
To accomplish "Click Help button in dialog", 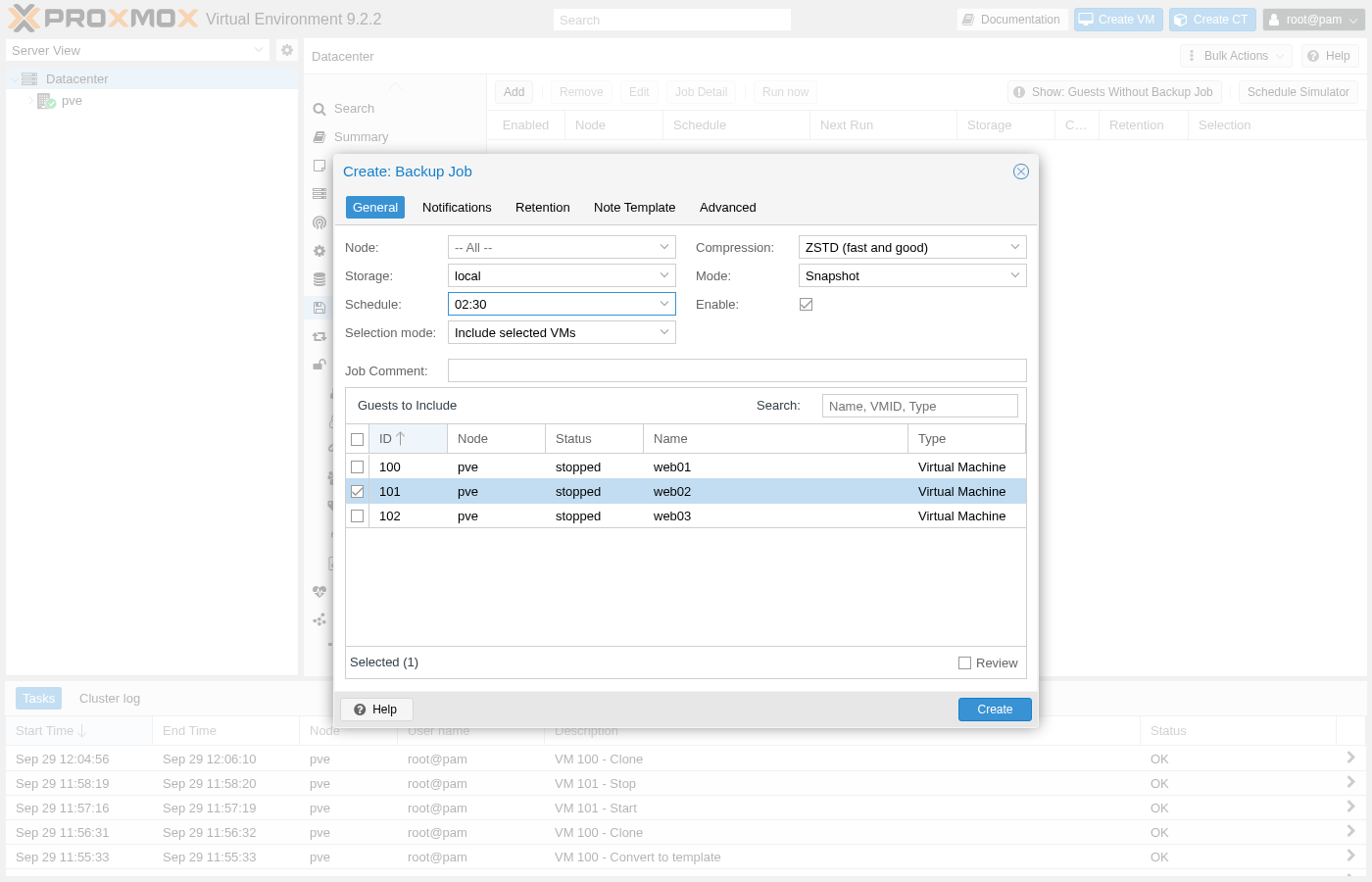I will (x=376, y=710).
